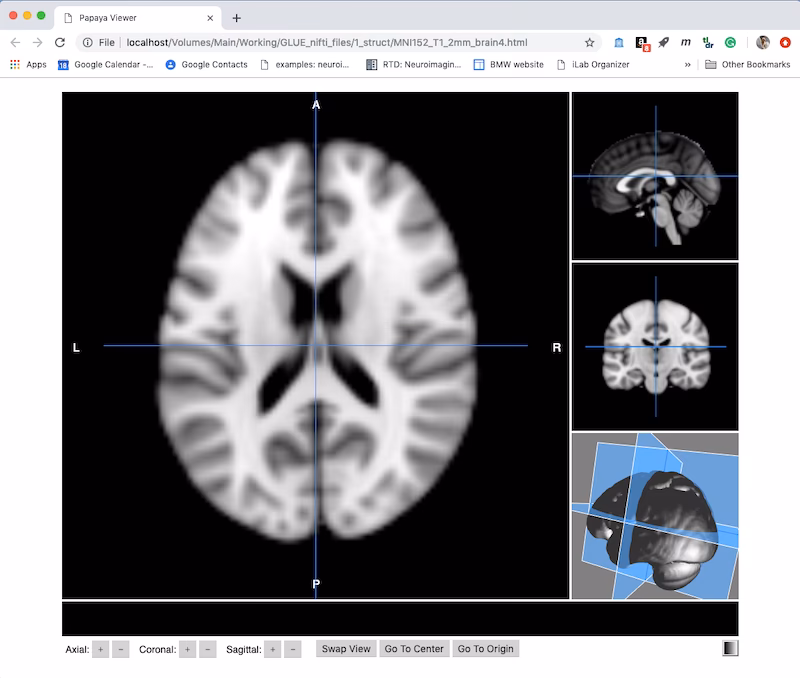Click Go To Center button
The image size is (800, 678).
coord(414,649)
